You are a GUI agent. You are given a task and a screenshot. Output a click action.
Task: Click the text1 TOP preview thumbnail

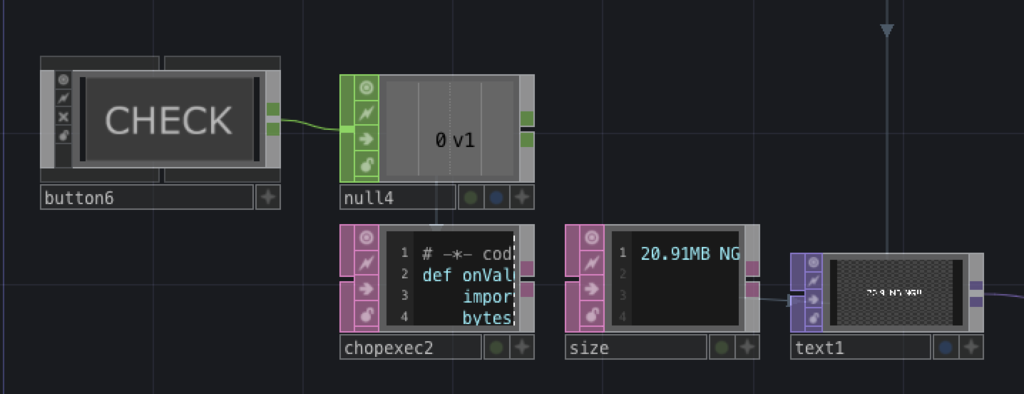(896, 293)
